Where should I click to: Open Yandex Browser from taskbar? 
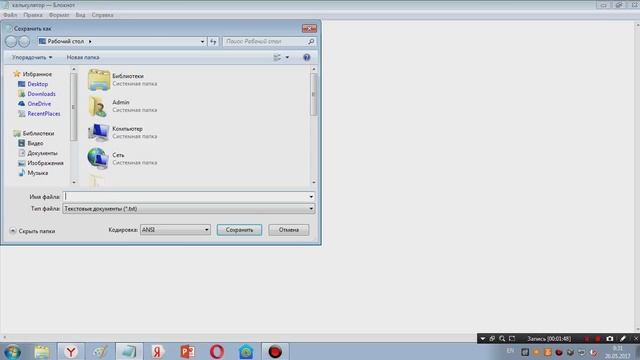pos(71,351)
